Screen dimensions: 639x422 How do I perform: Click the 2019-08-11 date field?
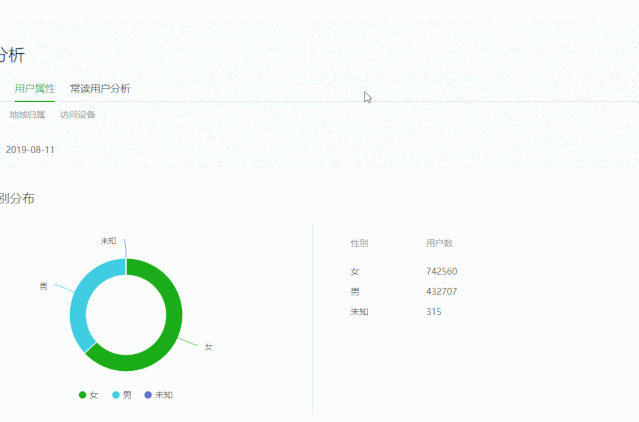point(30,150)
